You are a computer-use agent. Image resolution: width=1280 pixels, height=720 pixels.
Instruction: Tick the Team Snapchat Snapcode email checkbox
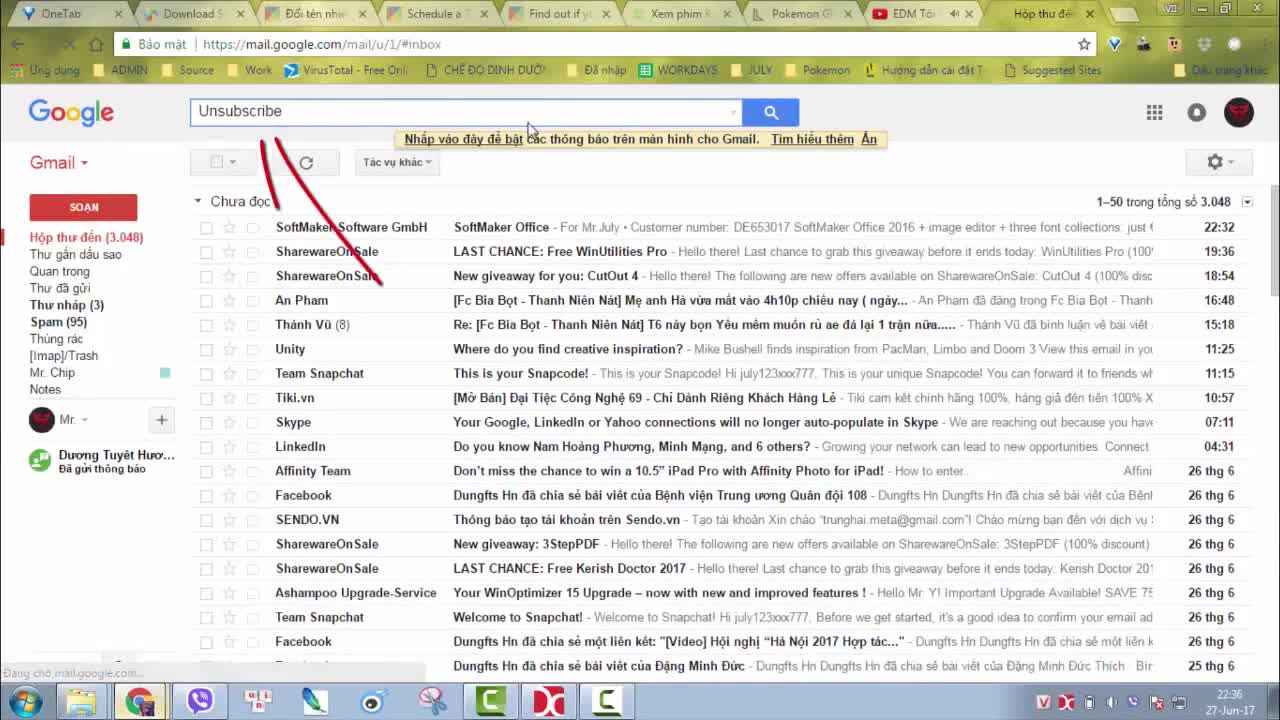coord(206,374)
